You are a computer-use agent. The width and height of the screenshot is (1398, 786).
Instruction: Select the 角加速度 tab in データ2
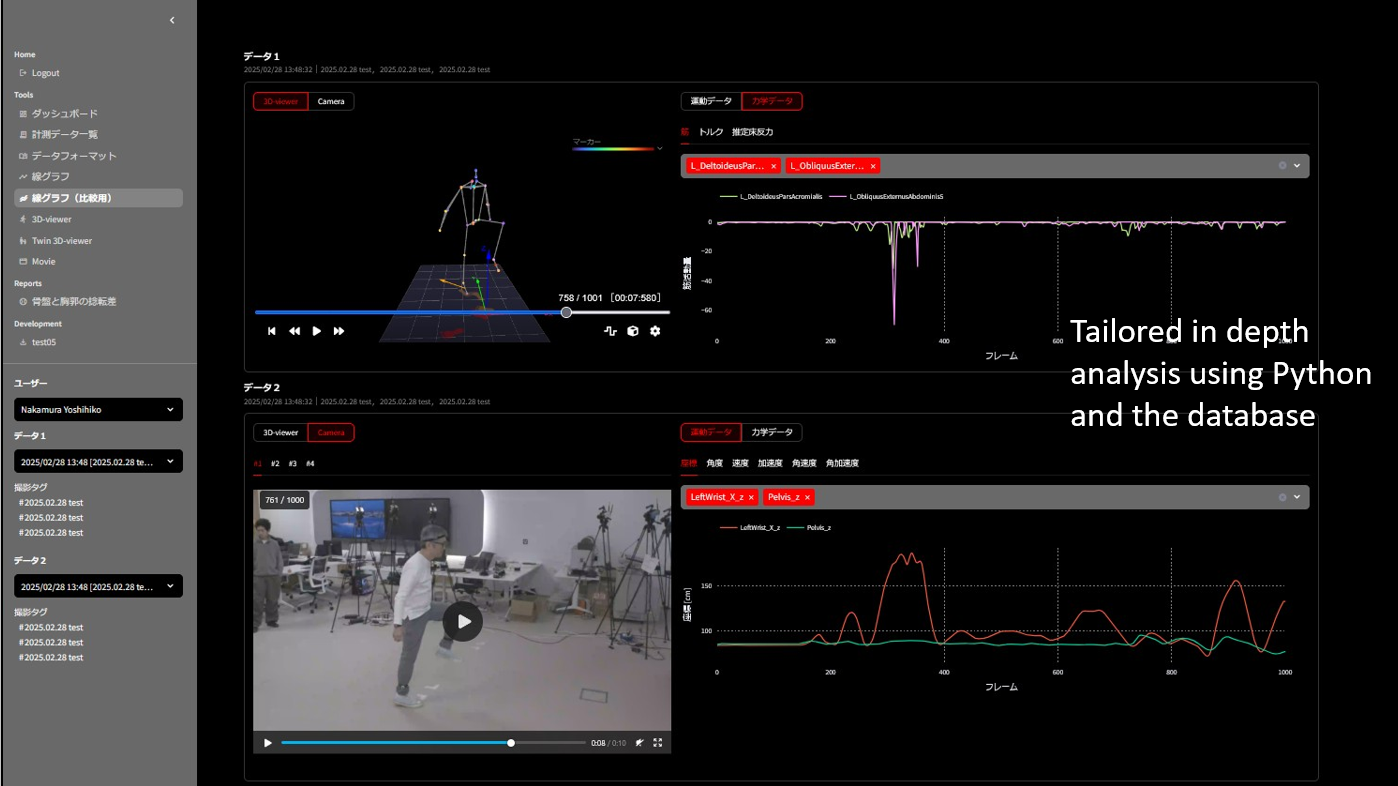pyautogui.click(x=843, y=464)
